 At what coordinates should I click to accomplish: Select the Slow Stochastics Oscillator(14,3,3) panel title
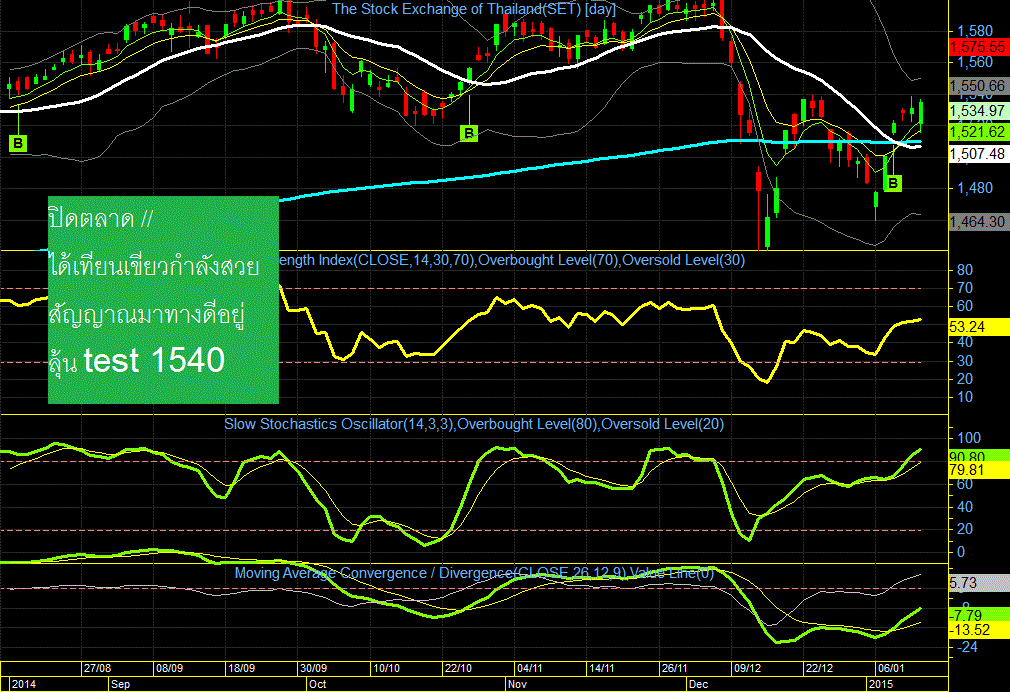point(474,424)
